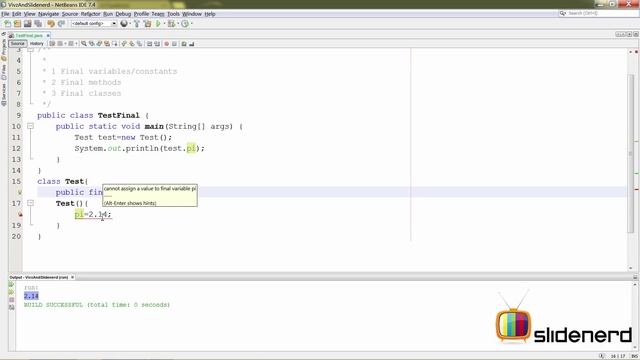Uncomment the selected lines

191,44
